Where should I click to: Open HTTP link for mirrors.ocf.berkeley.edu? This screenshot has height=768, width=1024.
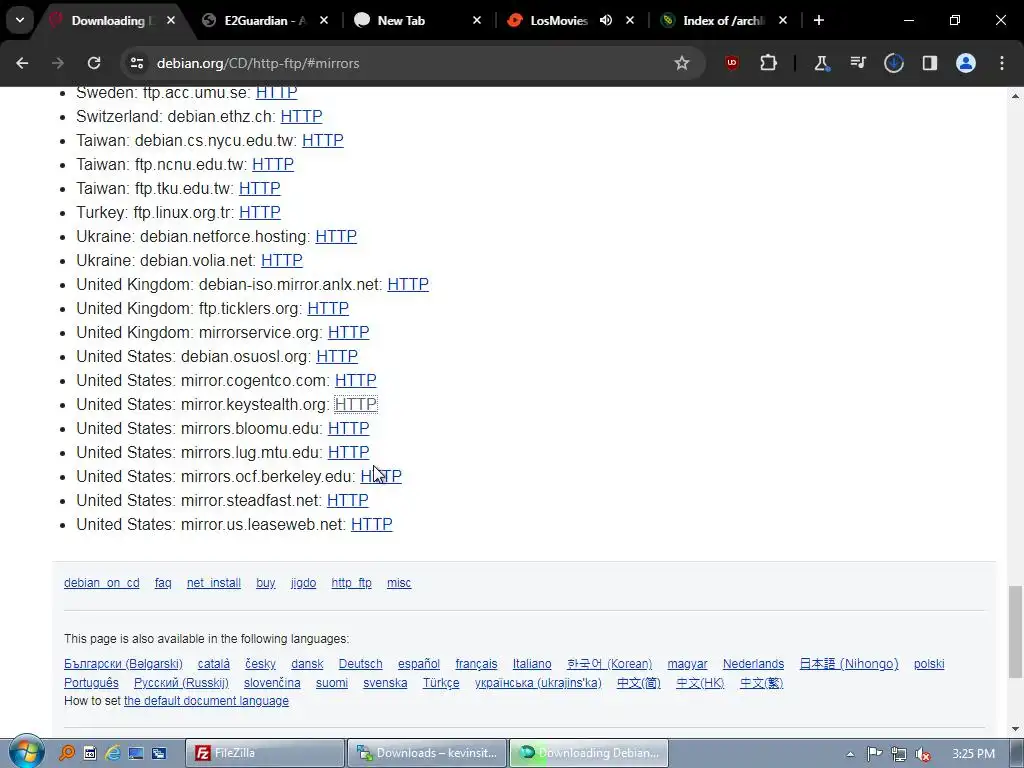pos(381,477)
